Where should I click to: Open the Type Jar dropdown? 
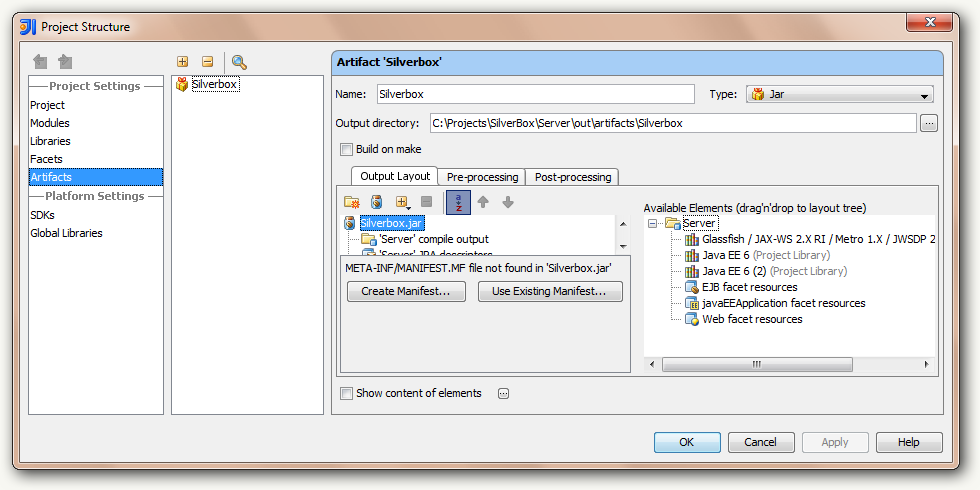point(839,94)
